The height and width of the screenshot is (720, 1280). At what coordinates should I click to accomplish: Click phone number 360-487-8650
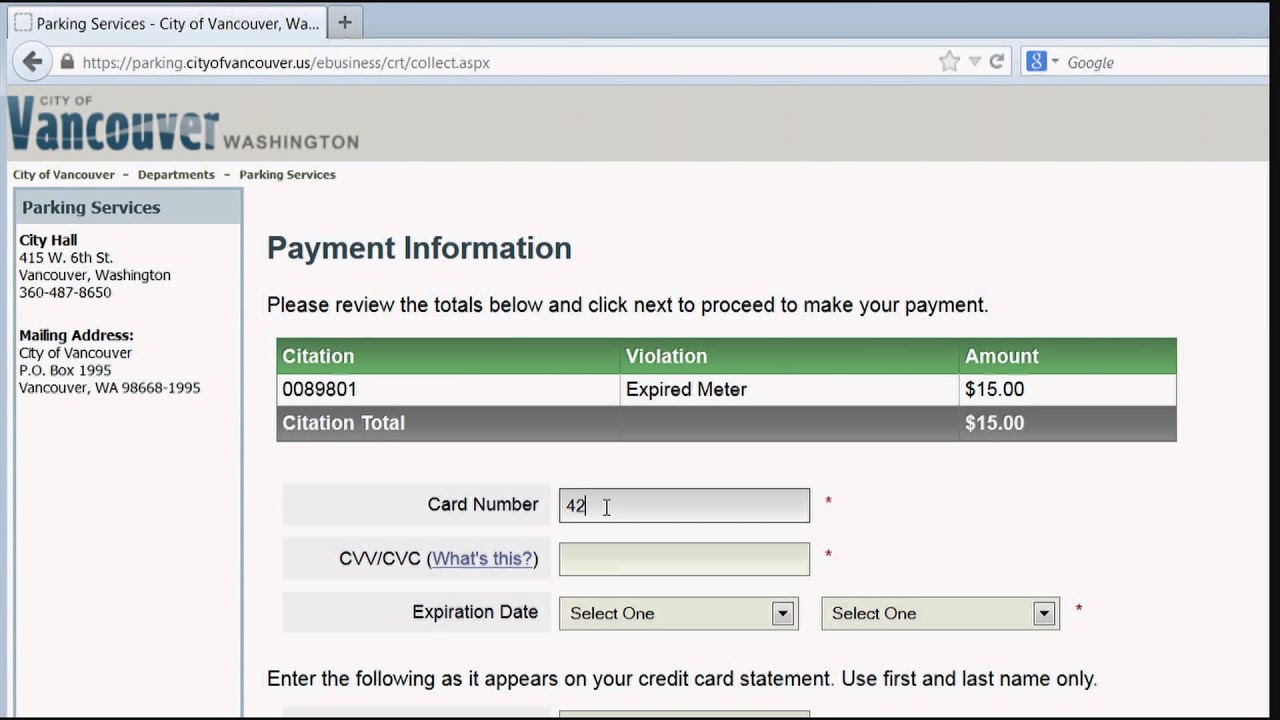coord(65,292)
